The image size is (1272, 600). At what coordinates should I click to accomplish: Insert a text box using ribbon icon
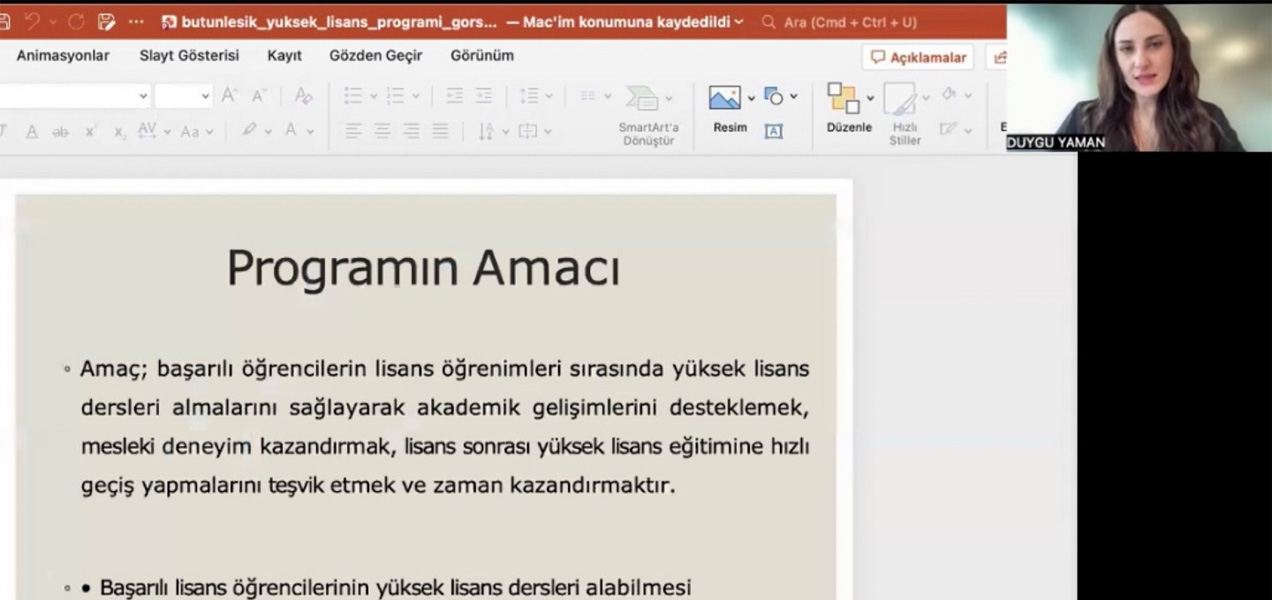tap(773, 131)
